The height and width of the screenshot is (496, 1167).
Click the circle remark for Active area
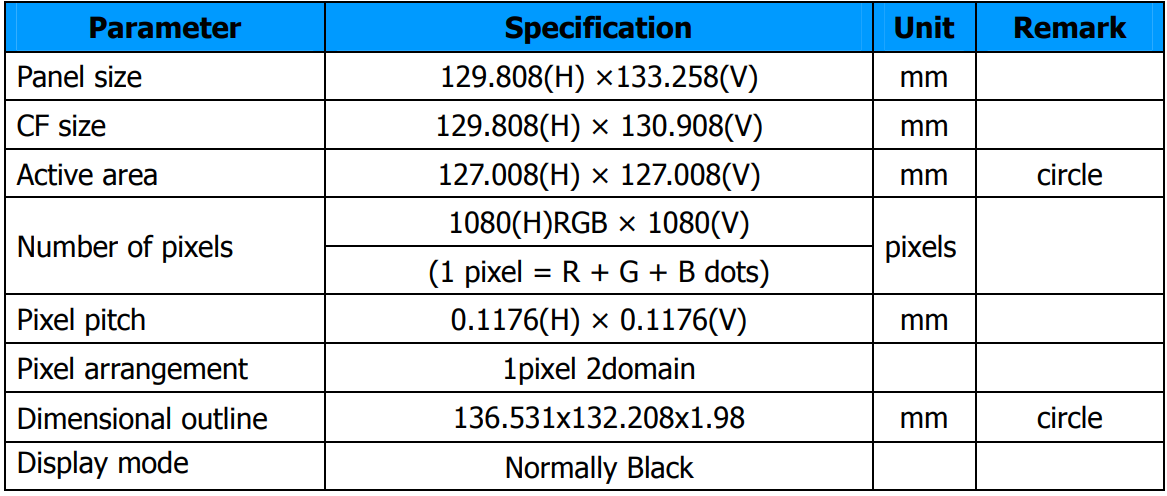[1070, 174]
